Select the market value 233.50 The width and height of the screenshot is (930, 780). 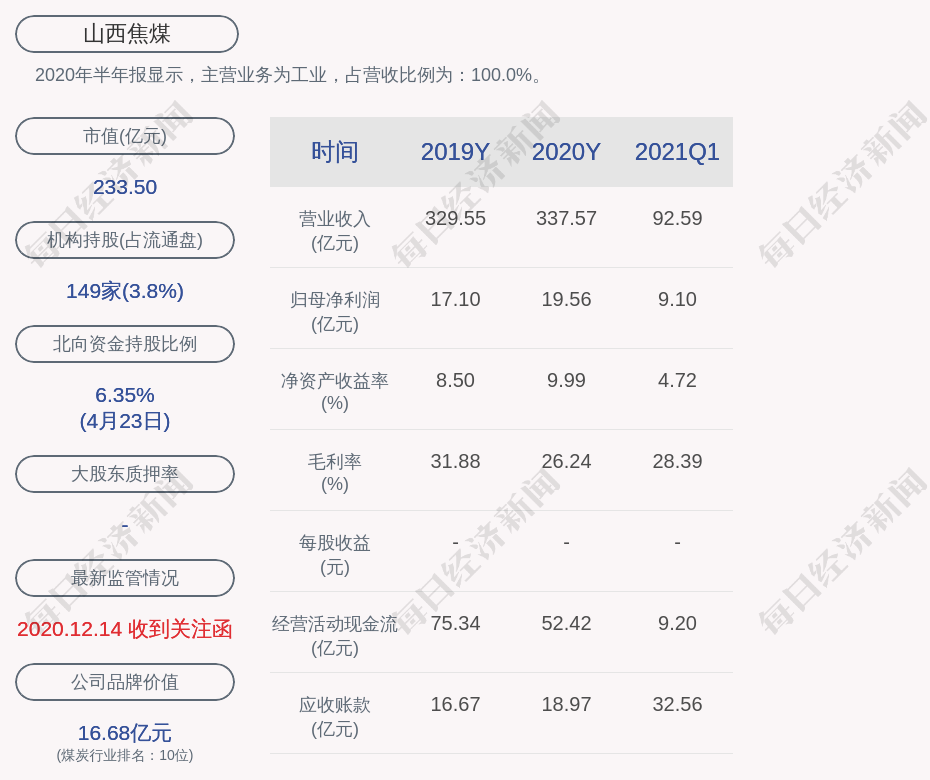125,187
